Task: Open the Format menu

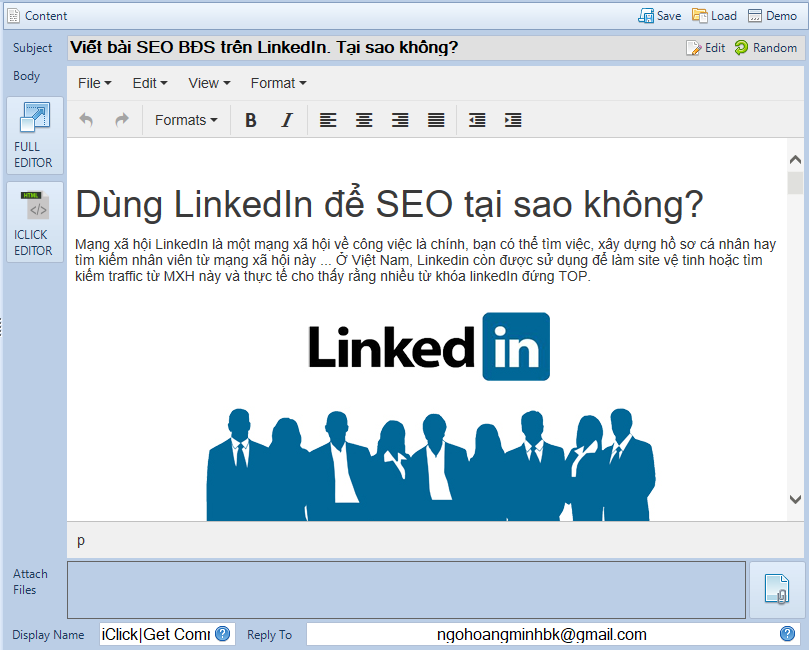Action: (x=278, y=83)
